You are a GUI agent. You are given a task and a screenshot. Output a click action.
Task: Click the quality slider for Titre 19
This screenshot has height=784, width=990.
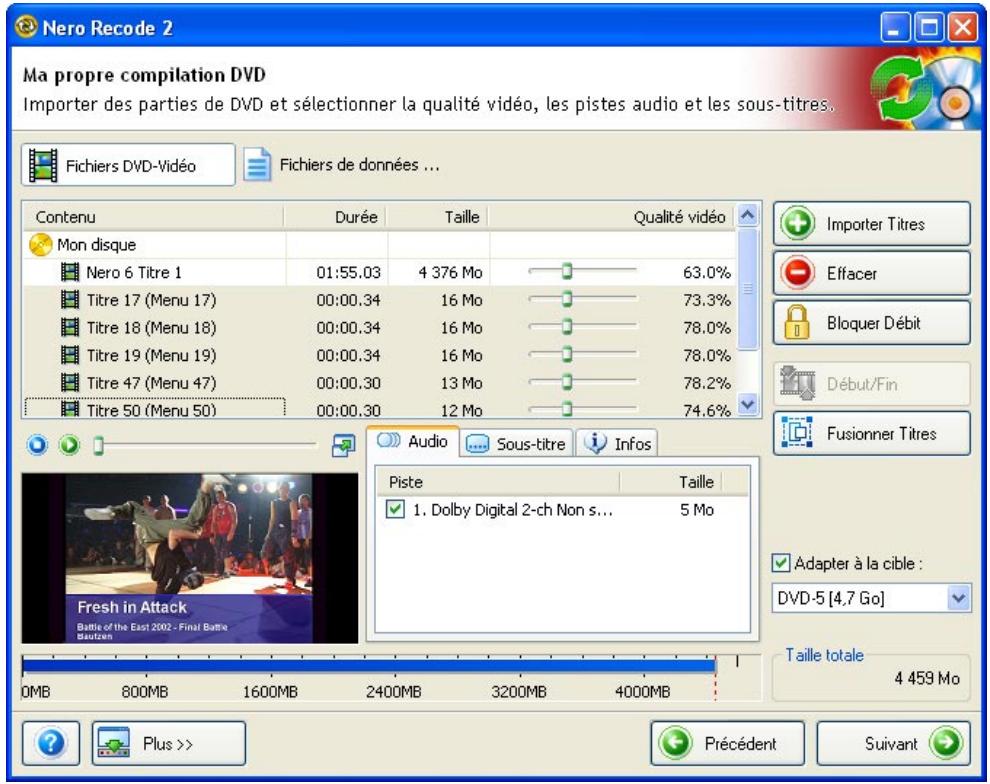[x=583, y=354]
